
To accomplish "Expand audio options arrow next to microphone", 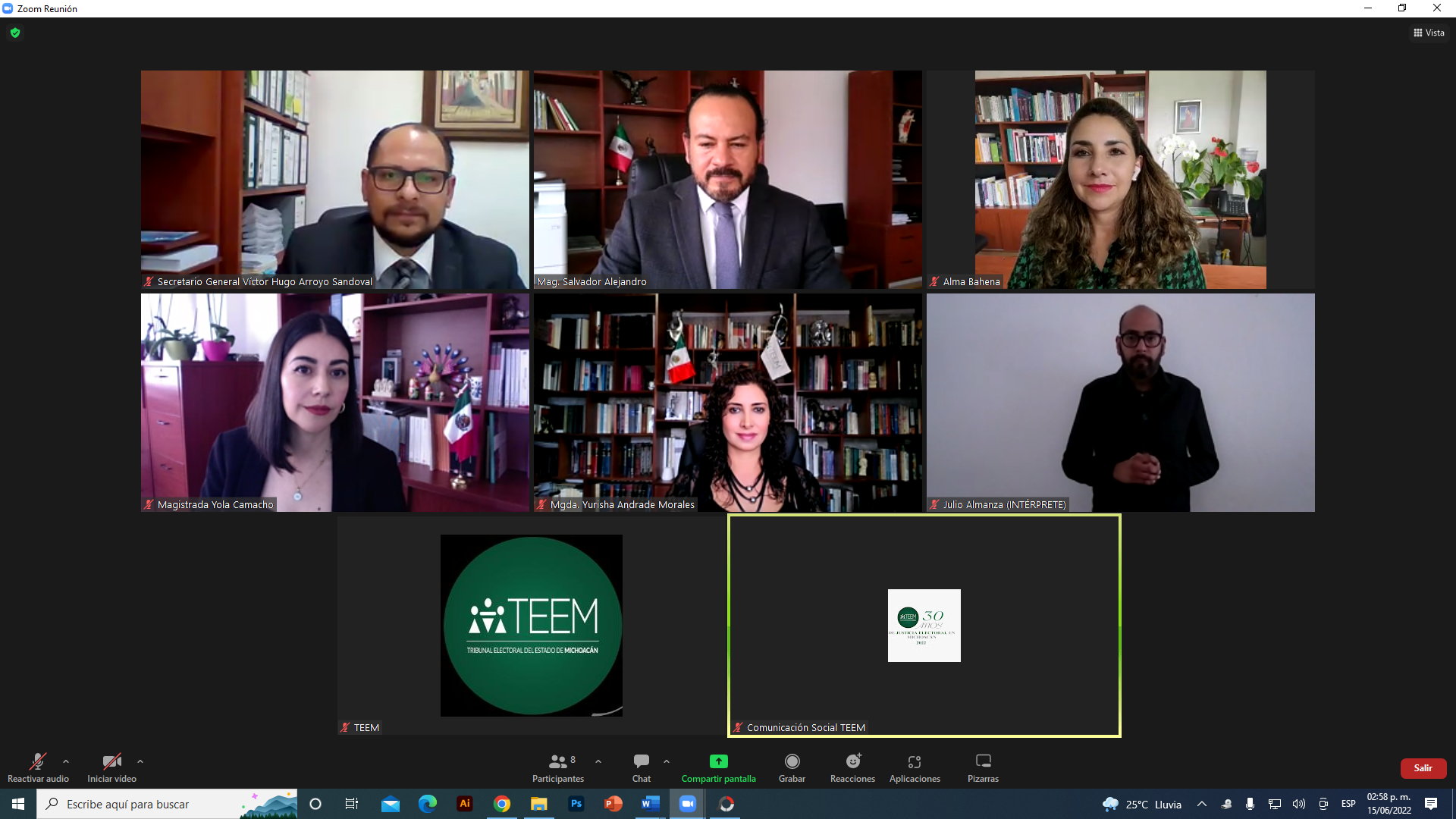I will [66, 761].
